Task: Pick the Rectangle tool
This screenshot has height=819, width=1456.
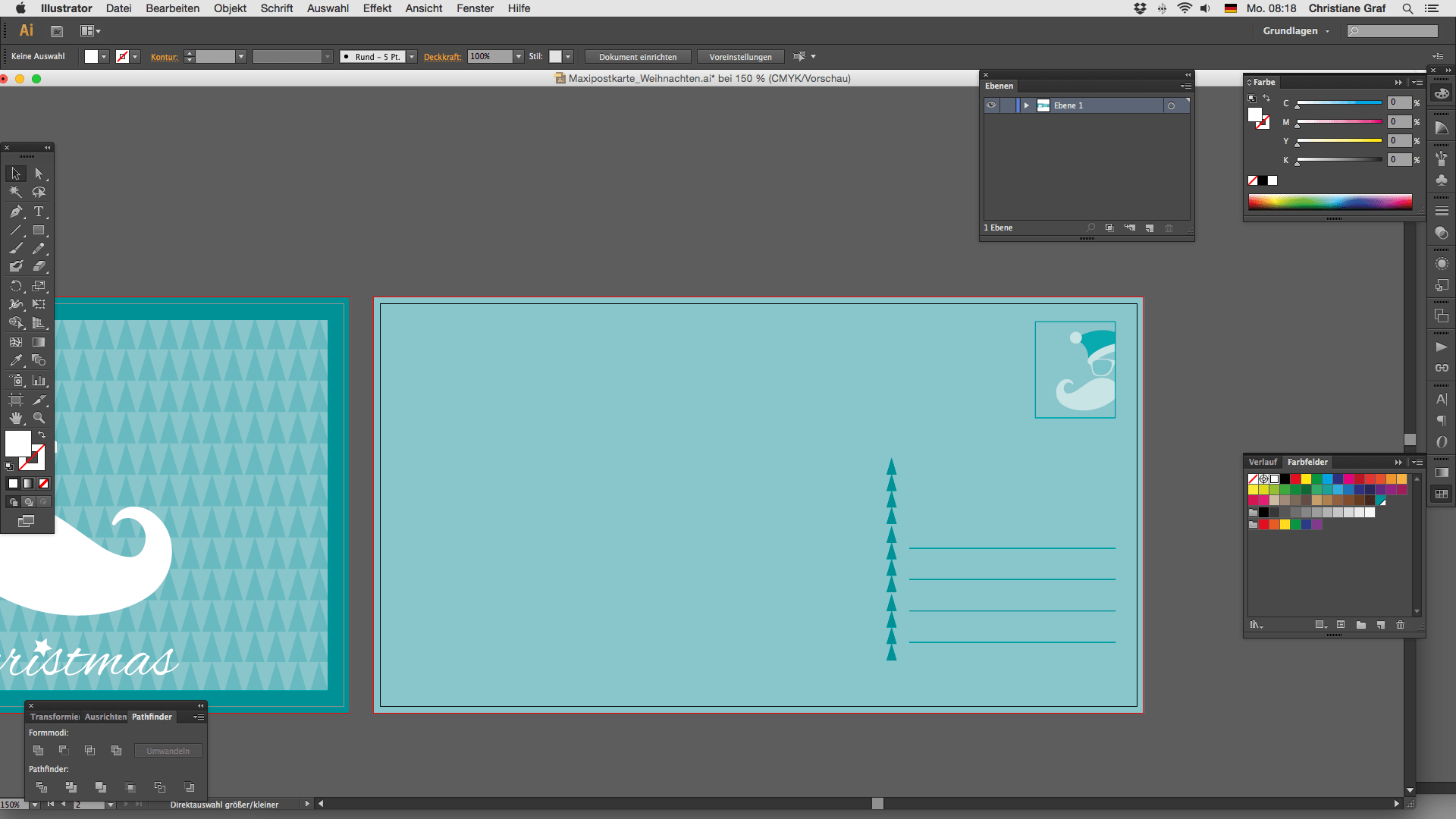Action: (39, 231)
